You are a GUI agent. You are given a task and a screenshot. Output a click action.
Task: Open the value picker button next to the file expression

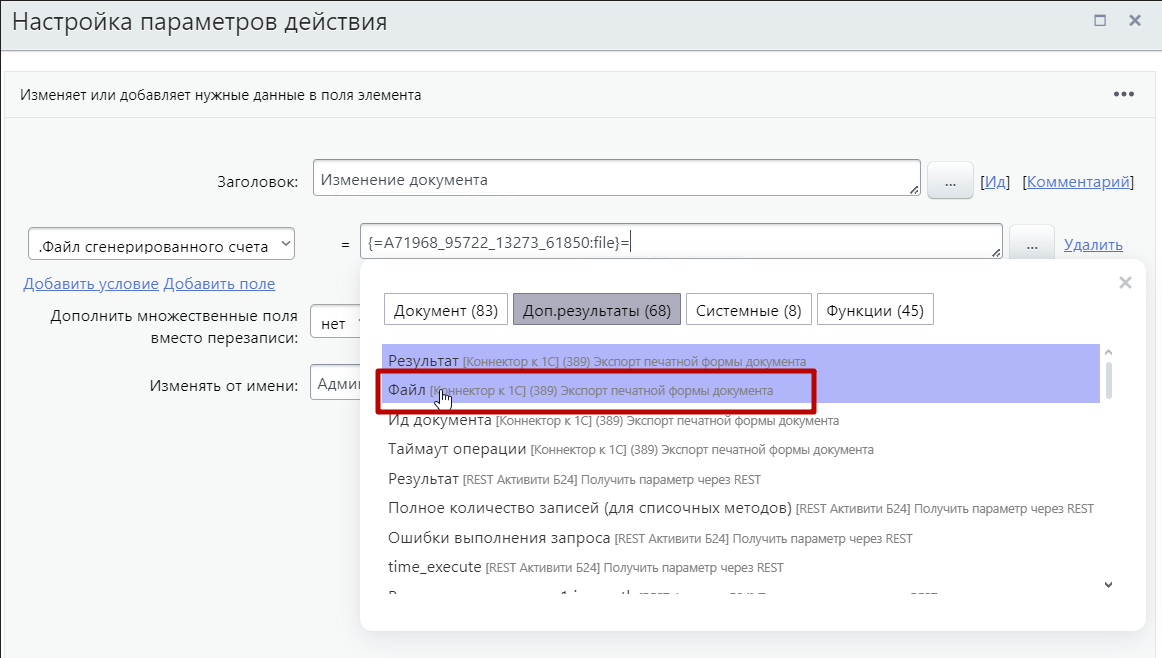[x=1031, y=244]
